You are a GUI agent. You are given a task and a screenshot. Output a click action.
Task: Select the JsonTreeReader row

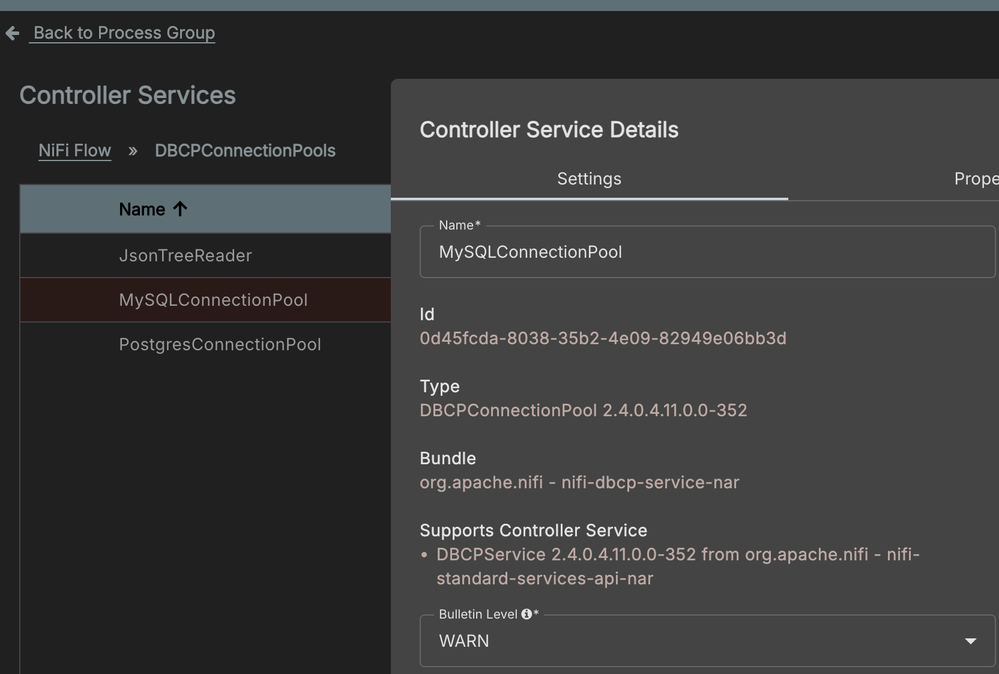click(x=185, y=256)
